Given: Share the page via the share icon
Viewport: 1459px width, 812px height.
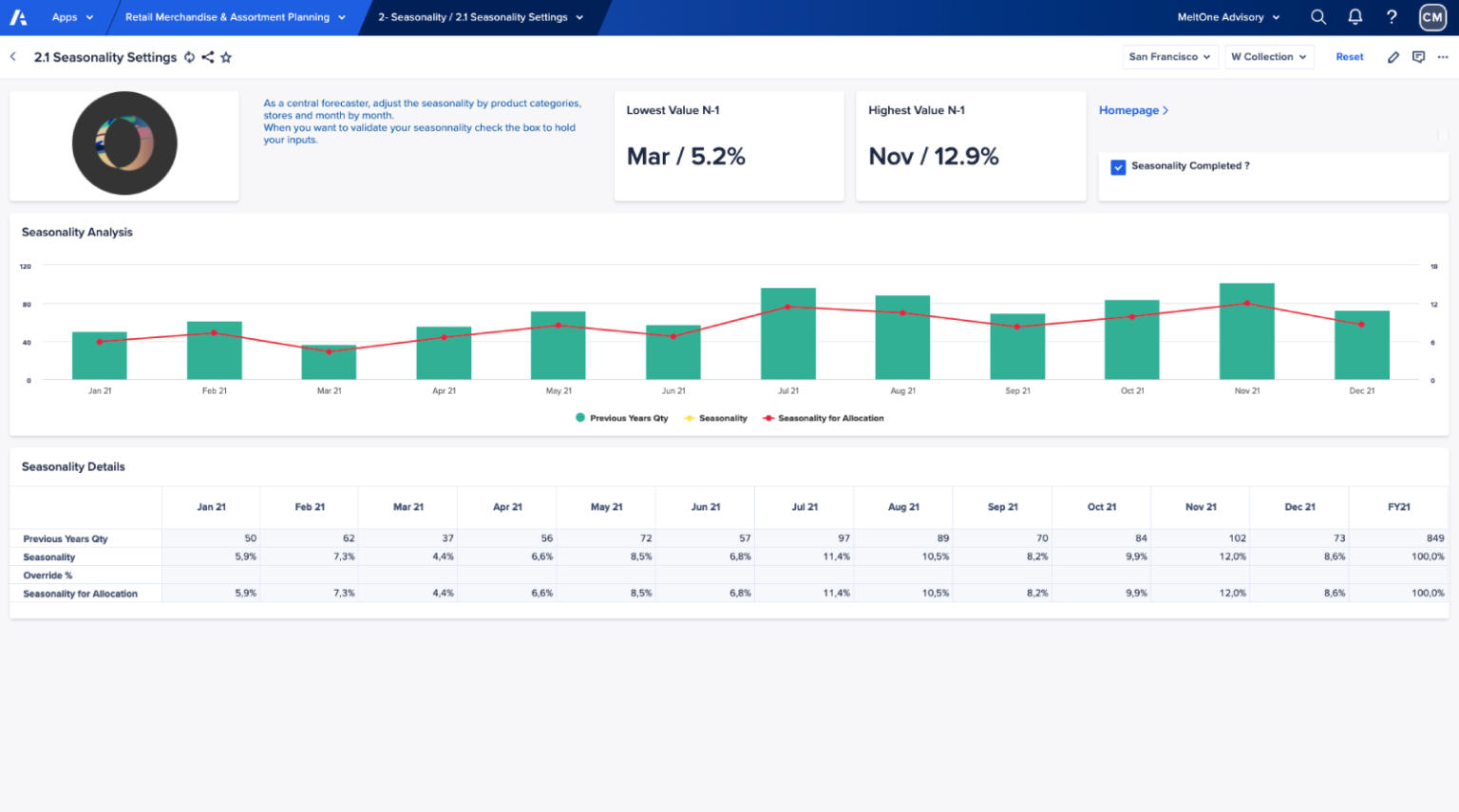Looking at the screenshot, I should point(208,57).
